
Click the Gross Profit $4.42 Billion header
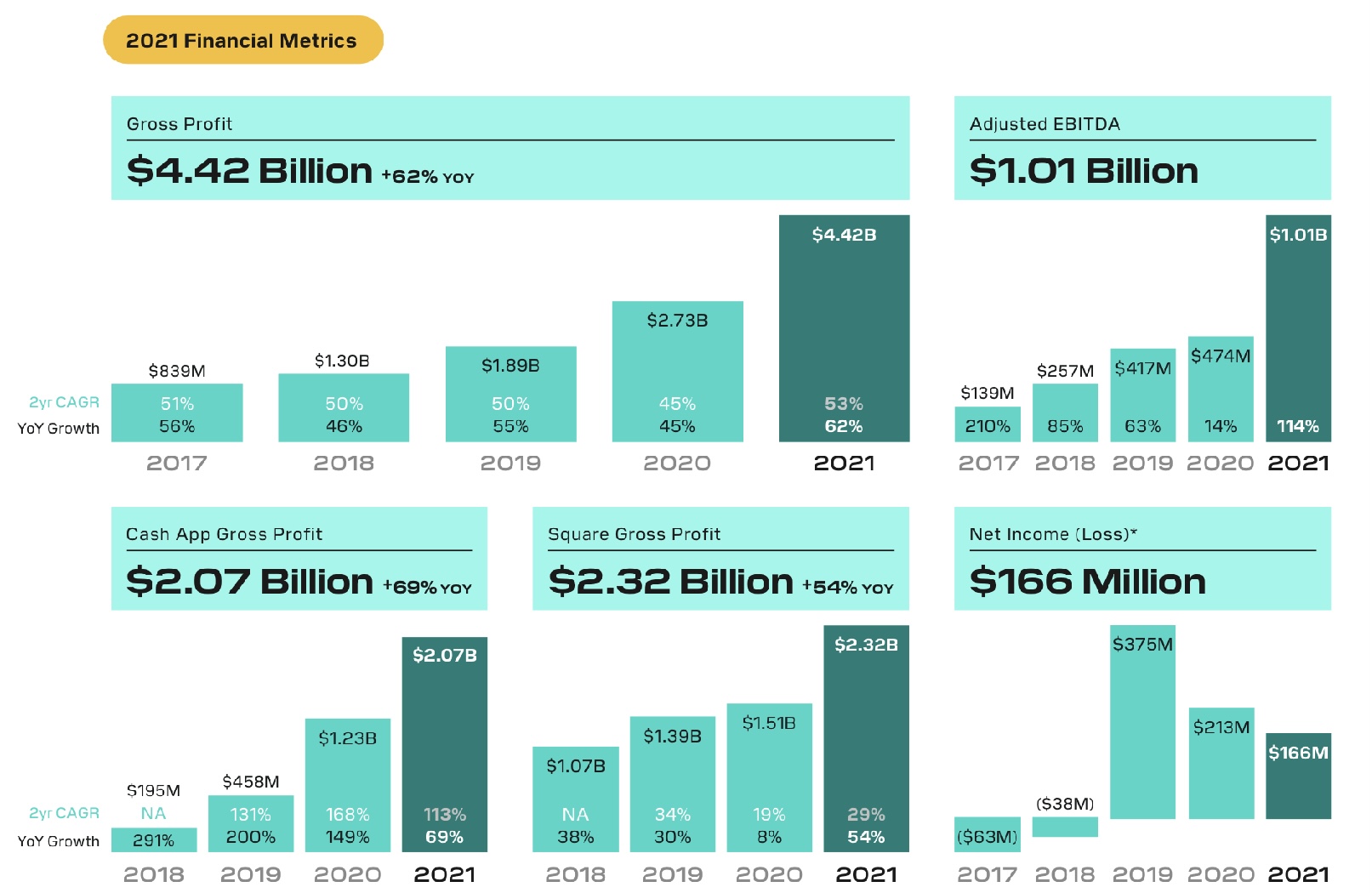pyautogui.click(x=510, y=148)
